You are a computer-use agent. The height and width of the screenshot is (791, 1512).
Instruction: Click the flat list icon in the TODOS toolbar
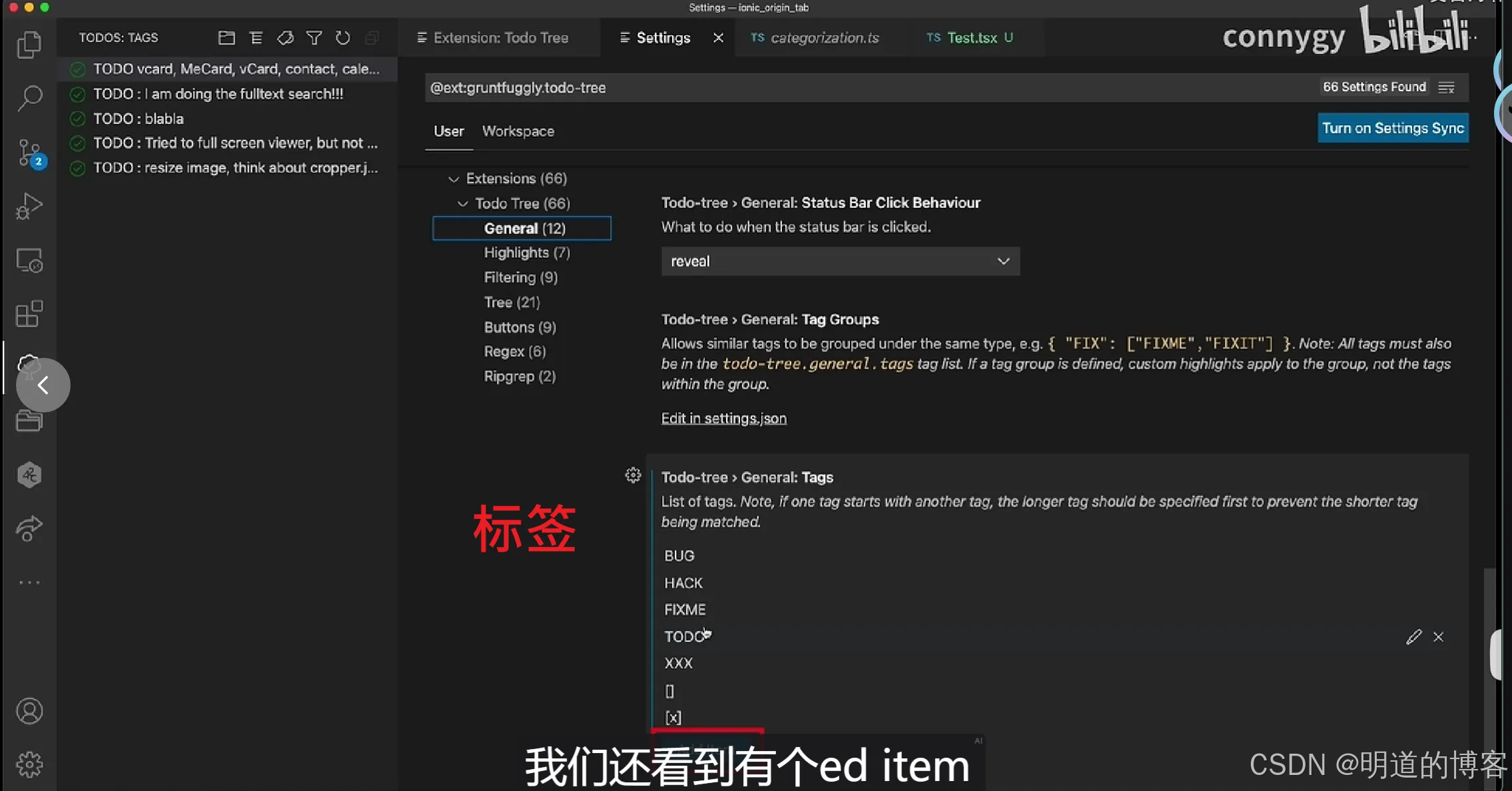point(256,38)
